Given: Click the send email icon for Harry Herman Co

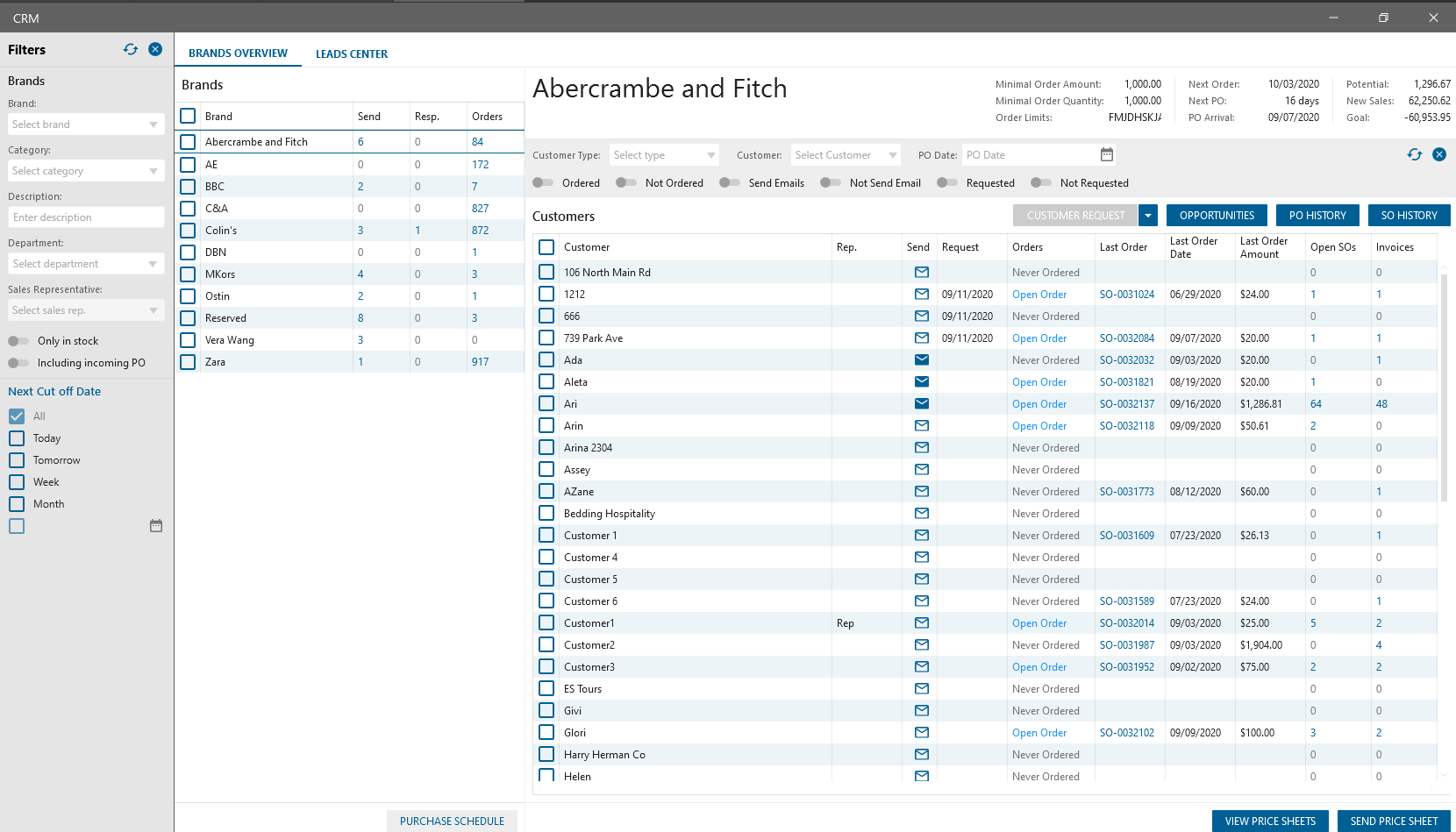Looking at the screenshot, I should [922, 755].
